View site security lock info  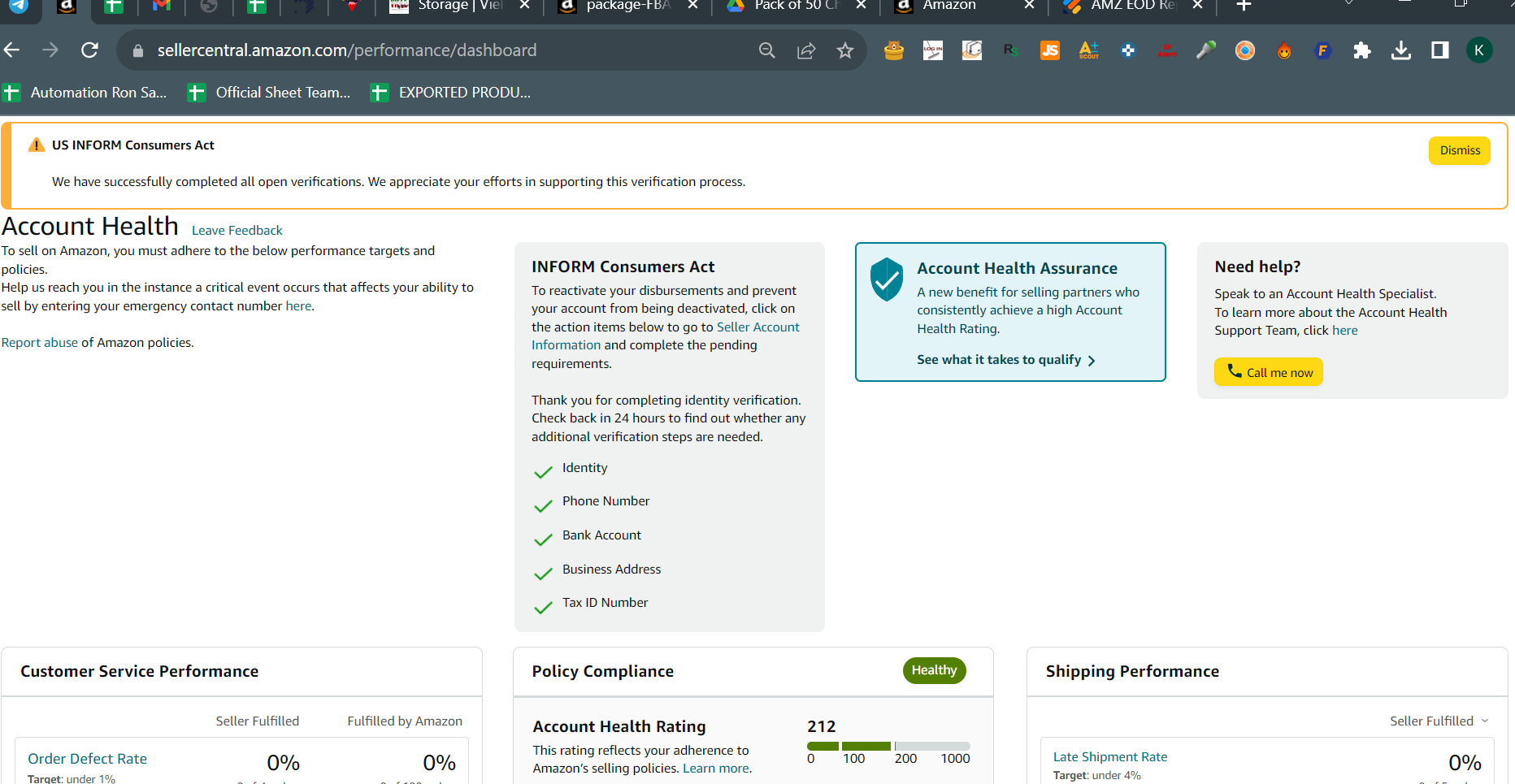coord(138,50)
